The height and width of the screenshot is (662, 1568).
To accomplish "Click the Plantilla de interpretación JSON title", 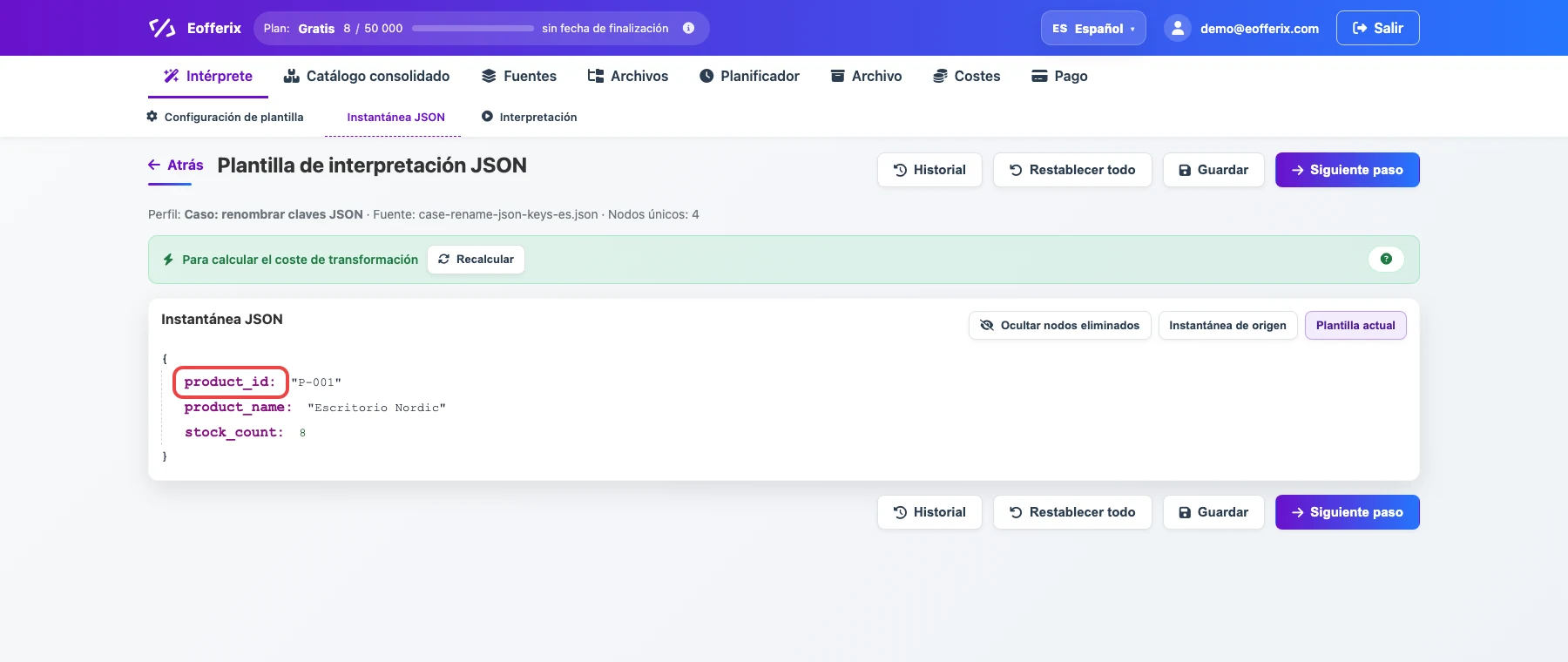I will pyautogui.click(x=372, y=165).
